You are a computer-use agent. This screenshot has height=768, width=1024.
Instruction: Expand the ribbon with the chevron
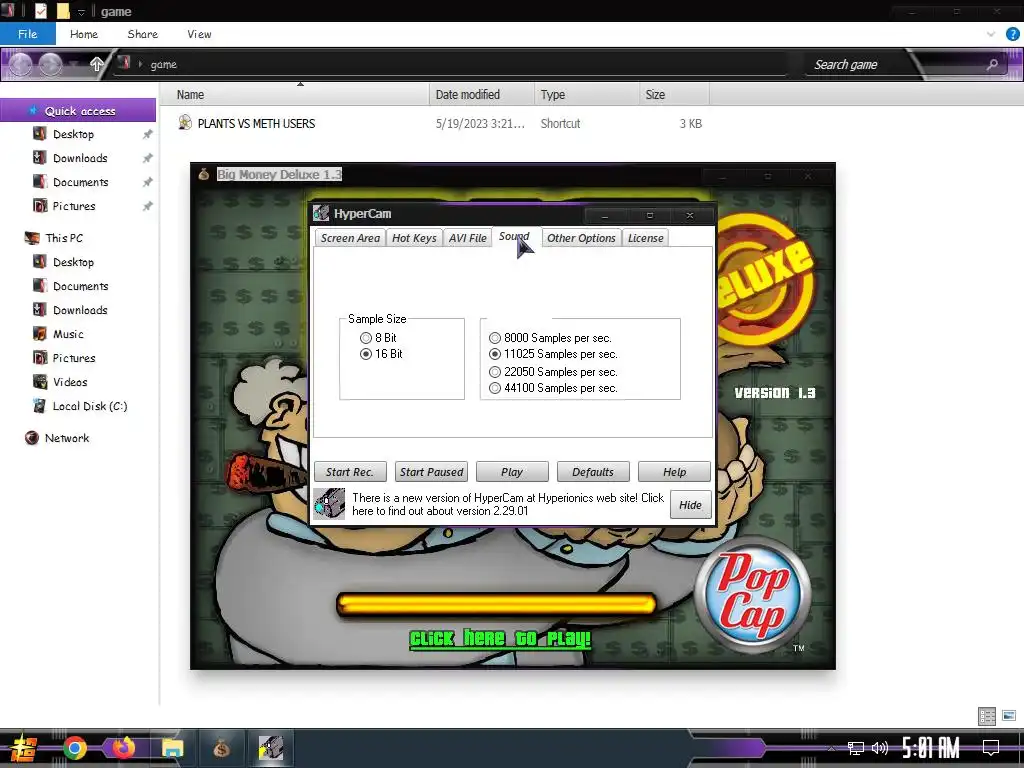click(991, 34)
